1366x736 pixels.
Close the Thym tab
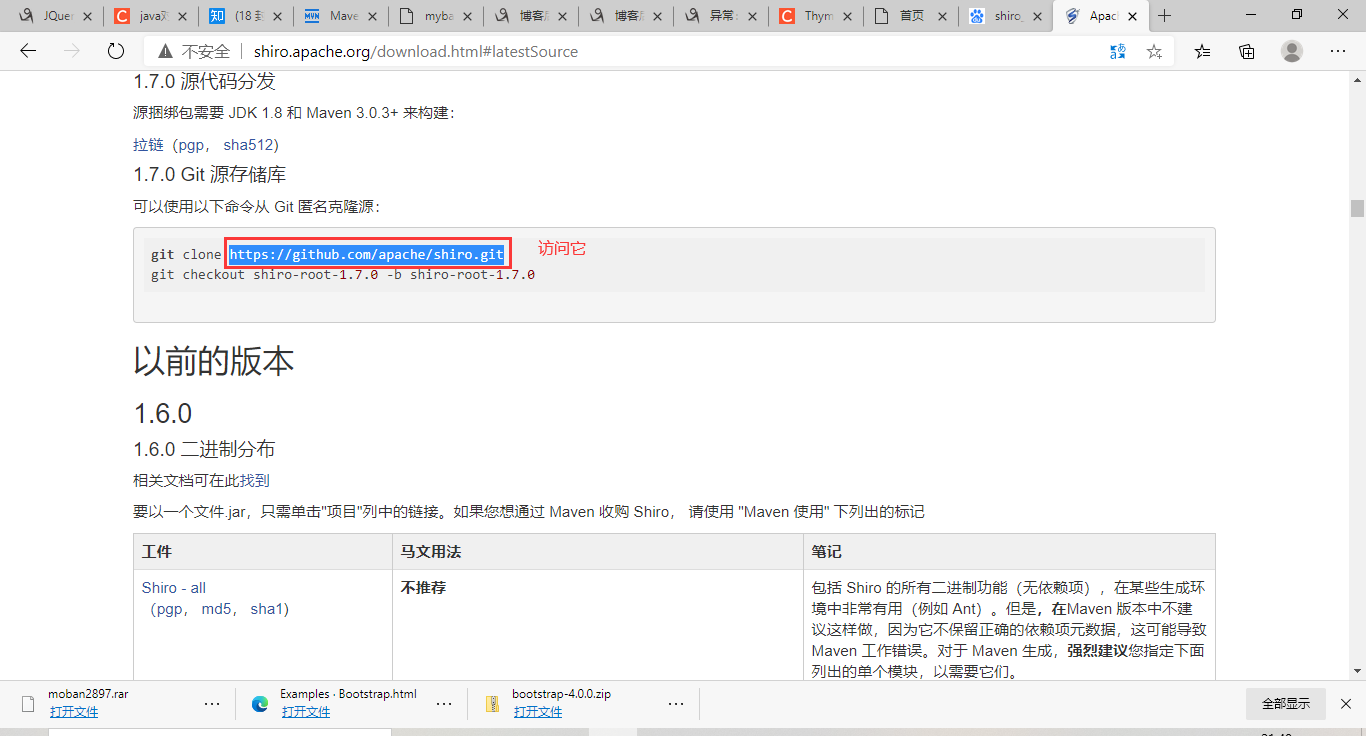click(846, 16)
